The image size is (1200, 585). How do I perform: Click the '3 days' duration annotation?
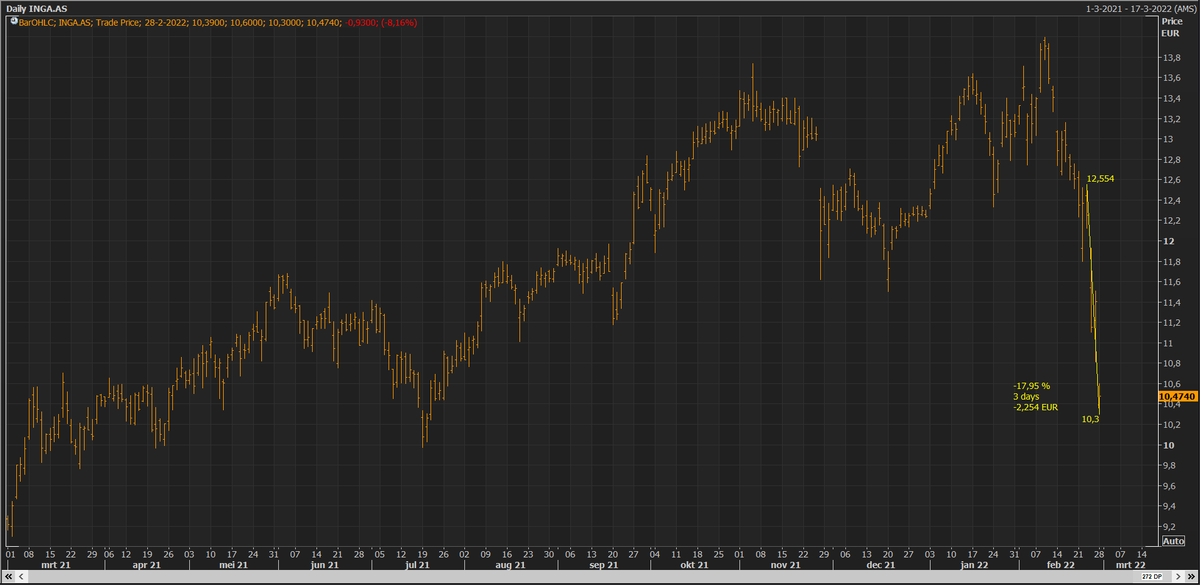tap(1025, 396)
